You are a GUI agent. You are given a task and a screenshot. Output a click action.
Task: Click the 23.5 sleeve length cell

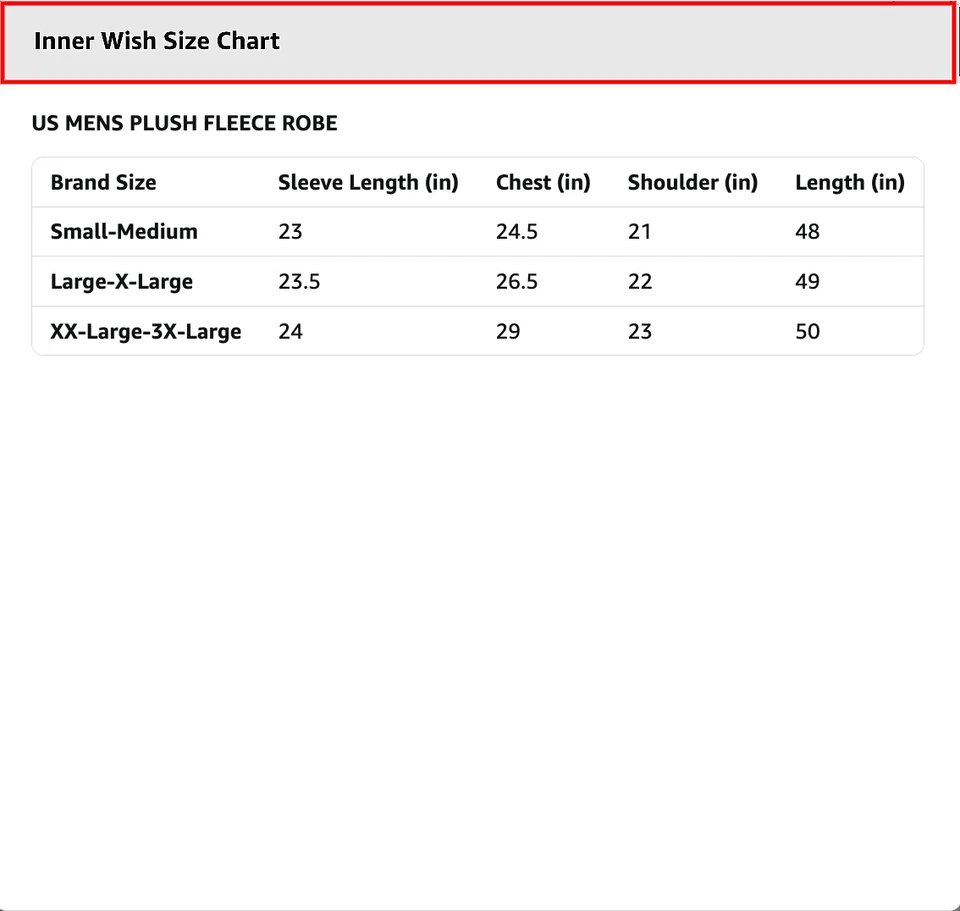(299, 282)
